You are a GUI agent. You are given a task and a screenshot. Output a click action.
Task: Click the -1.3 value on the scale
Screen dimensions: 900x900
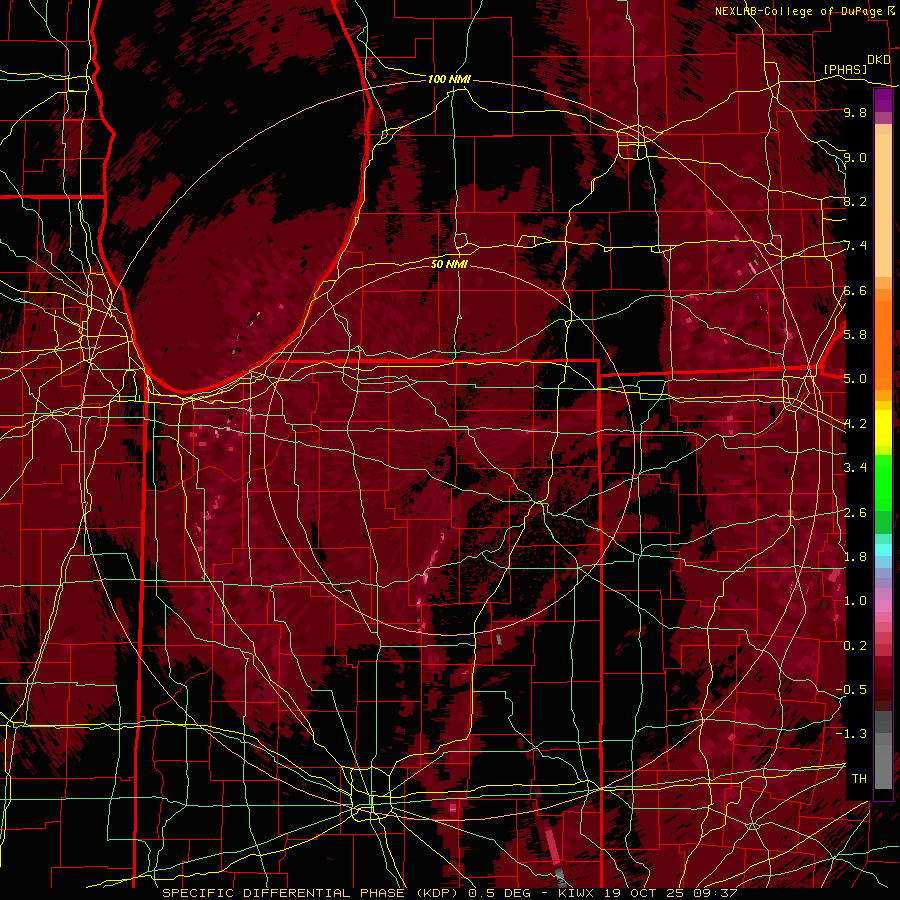pyautogui.click(x=852, y=734)
